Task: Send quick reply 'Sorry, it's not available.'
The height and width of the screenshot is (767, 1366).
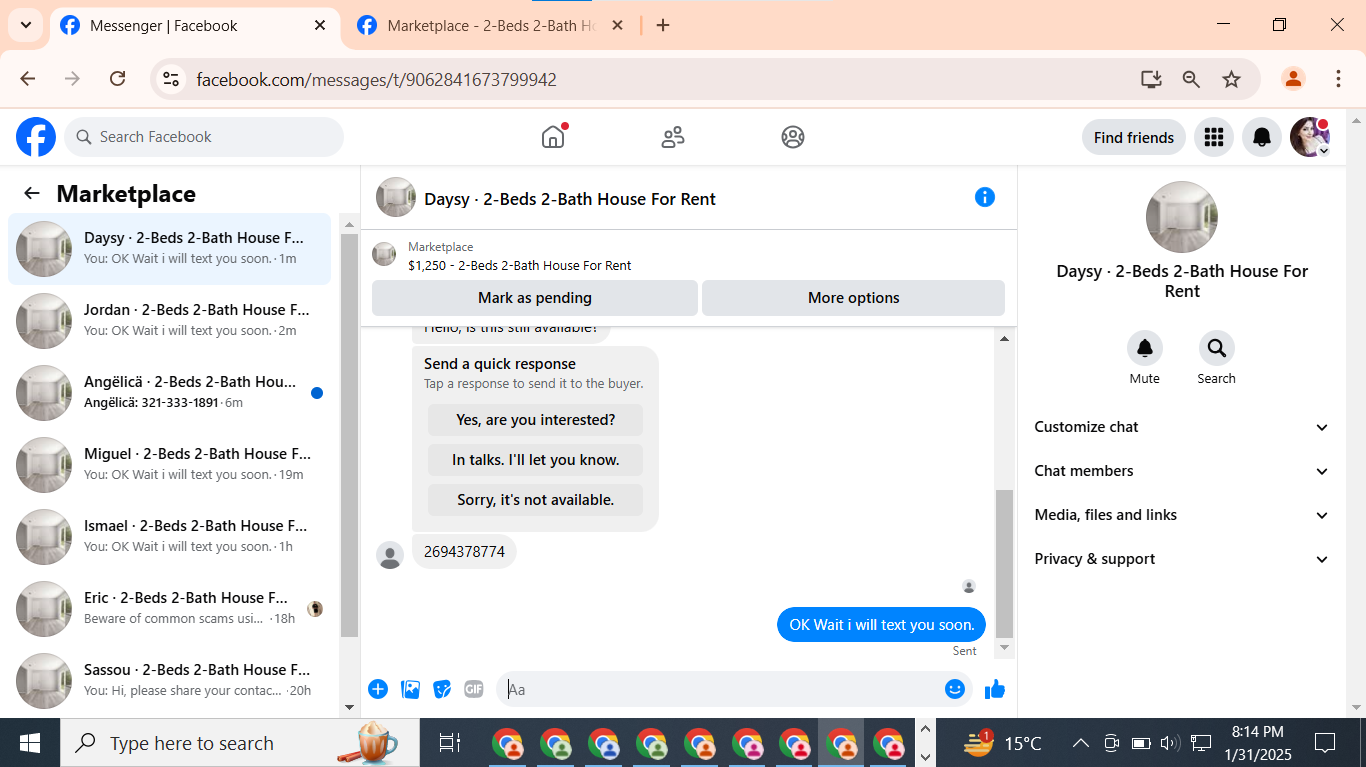Action: click(x=536, y=500)
